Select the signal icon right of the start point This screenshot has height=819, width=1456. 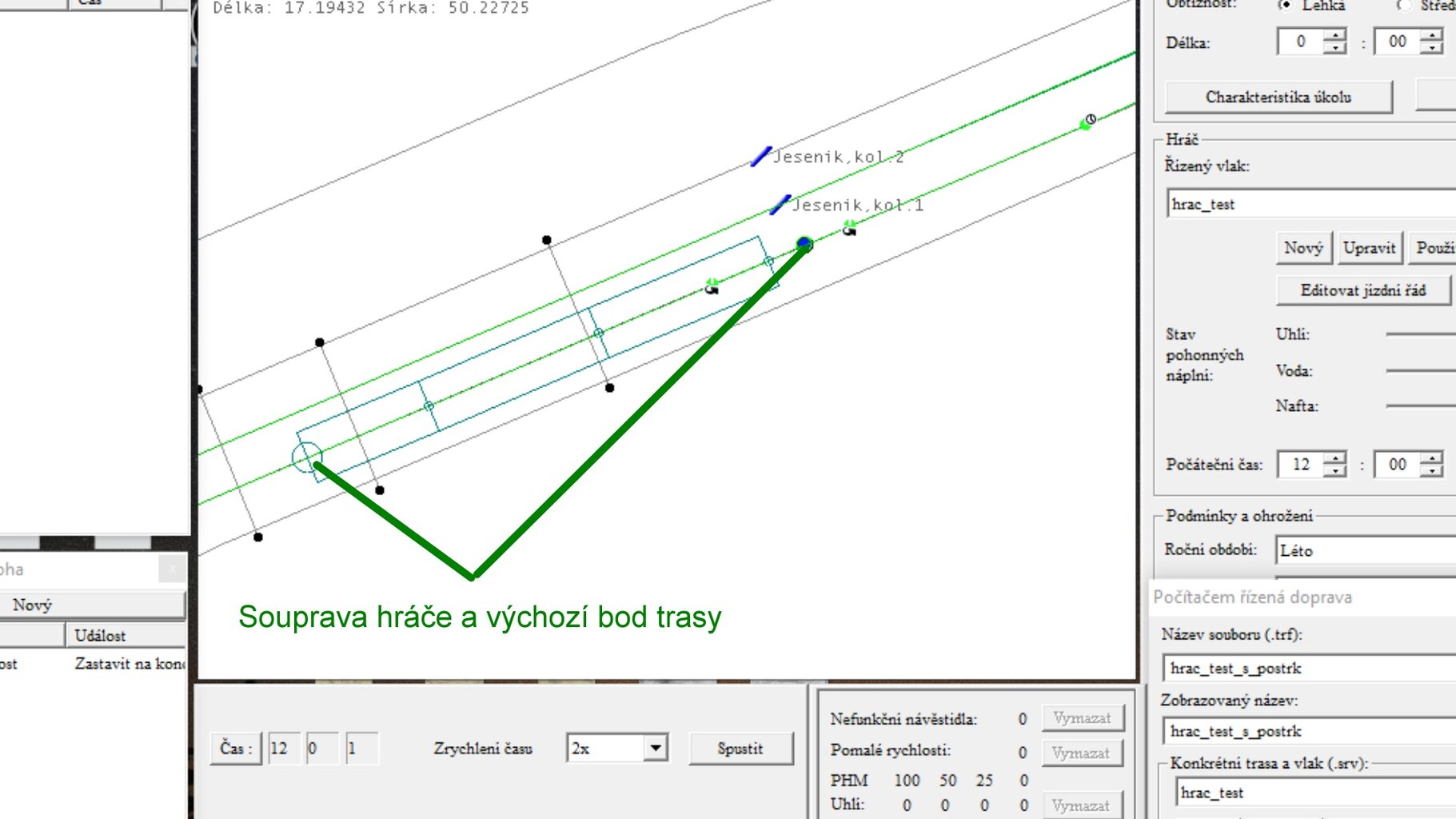(849, 229)
